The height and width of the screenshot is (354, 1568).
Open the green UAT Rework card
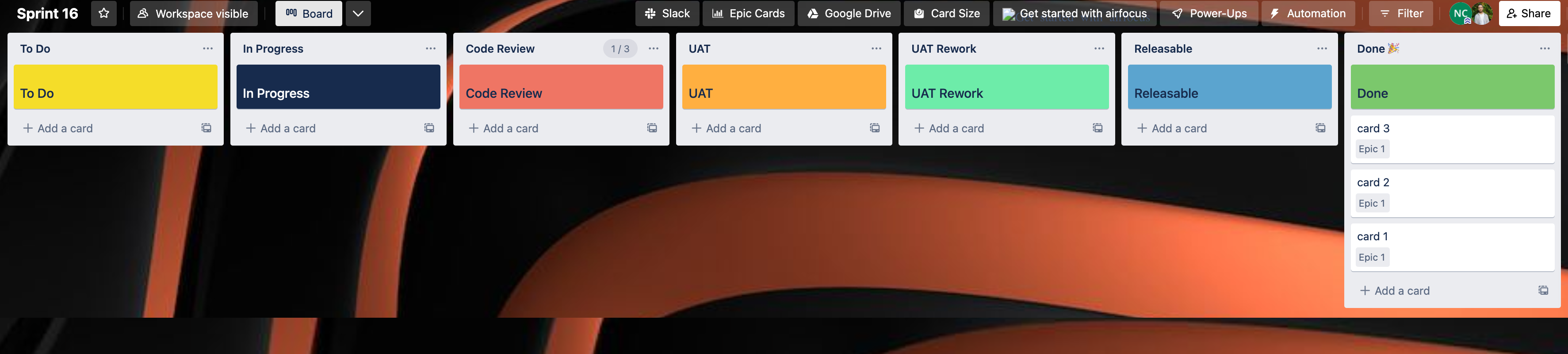(x=1006, y=87)
